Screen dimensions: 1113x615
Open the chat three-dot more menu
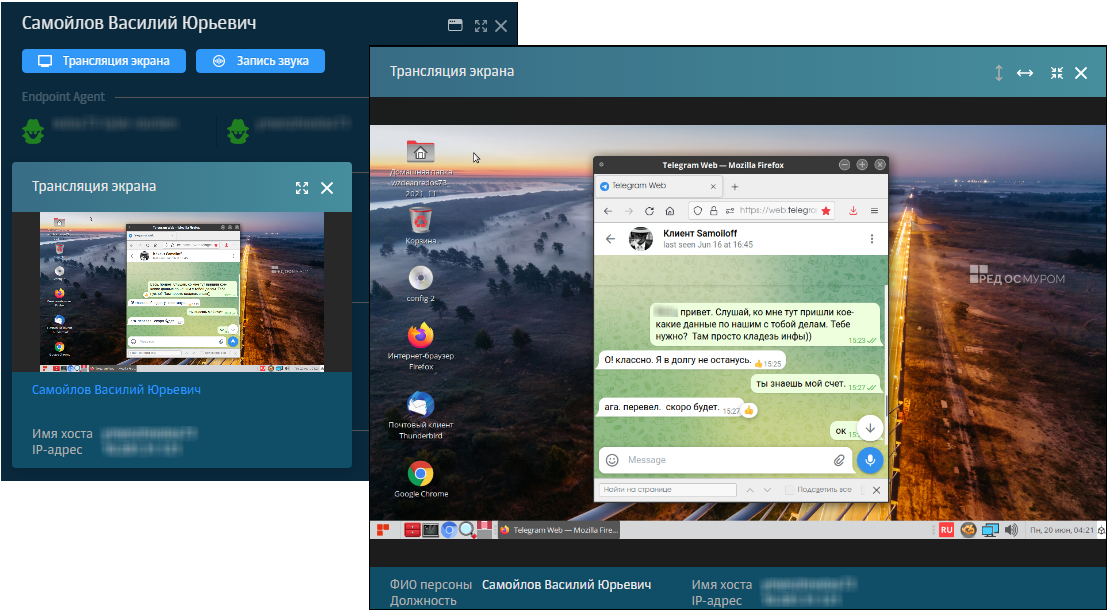point(872,239)
